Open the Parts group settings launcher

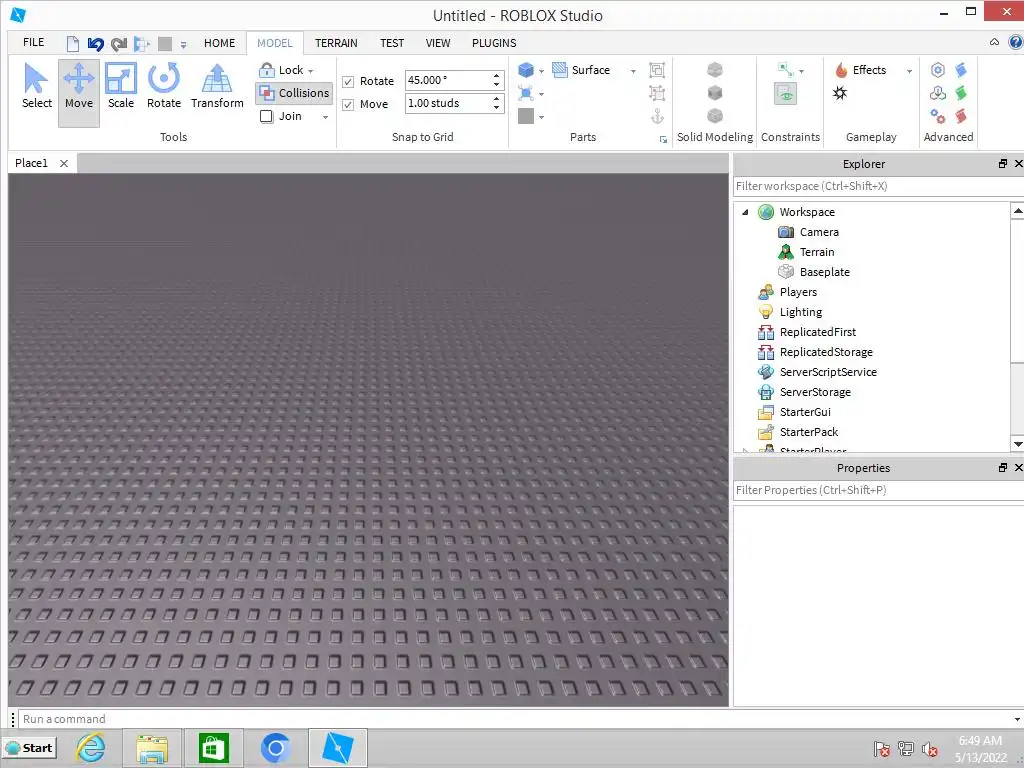click(663, 139)
